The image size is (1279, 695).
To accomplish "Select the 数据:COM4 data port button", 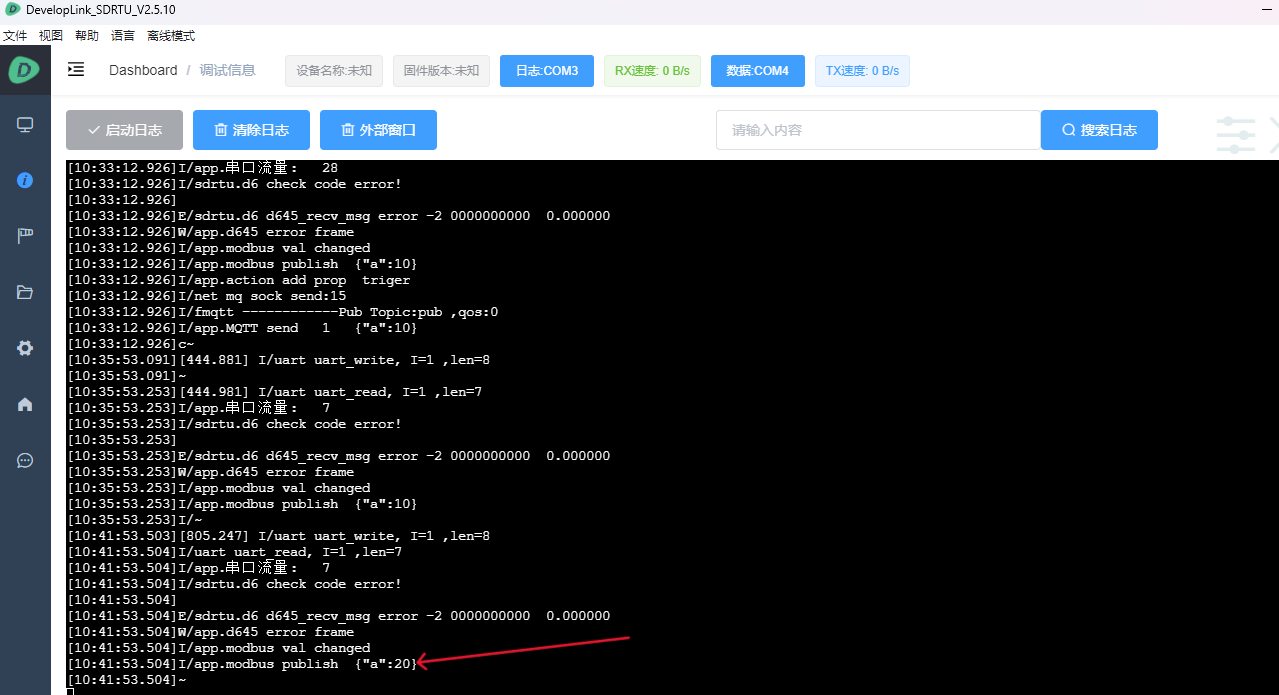I will click(757, 71).
